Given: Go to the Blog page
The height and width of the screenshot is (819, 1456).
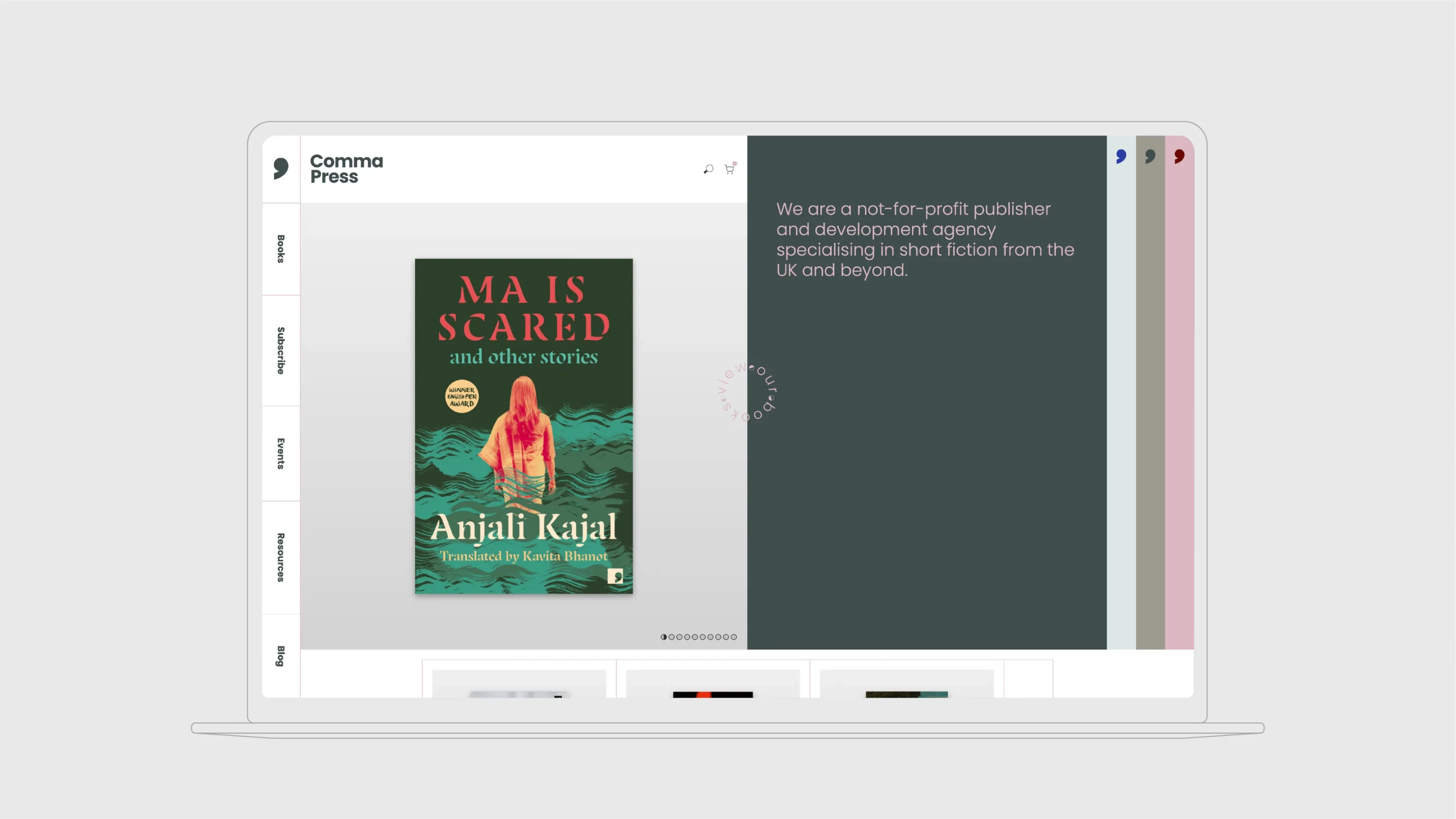Looking at the screenshot, I should [281, 656].
